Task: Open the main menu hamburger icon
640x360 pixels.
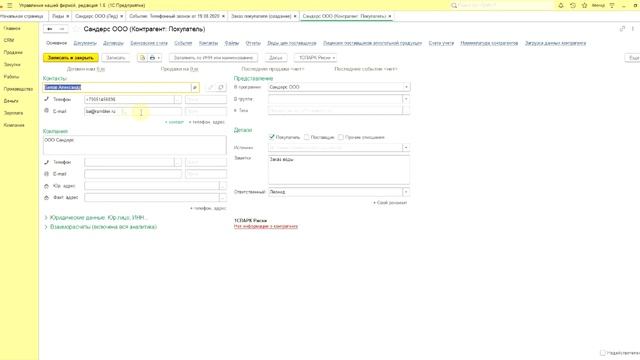Action: coord(9,5)
